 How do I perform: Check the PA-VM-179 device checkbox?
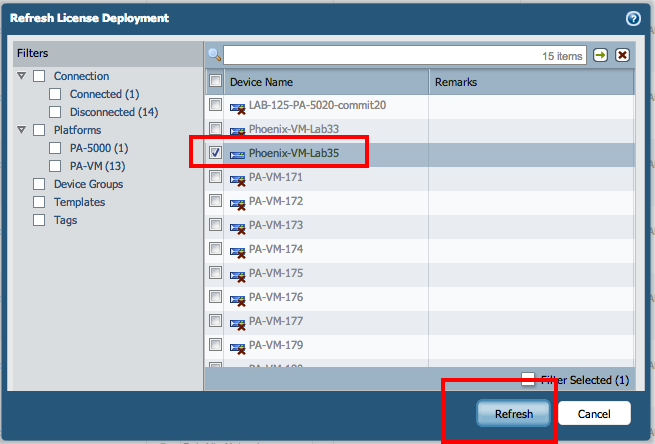216,345
